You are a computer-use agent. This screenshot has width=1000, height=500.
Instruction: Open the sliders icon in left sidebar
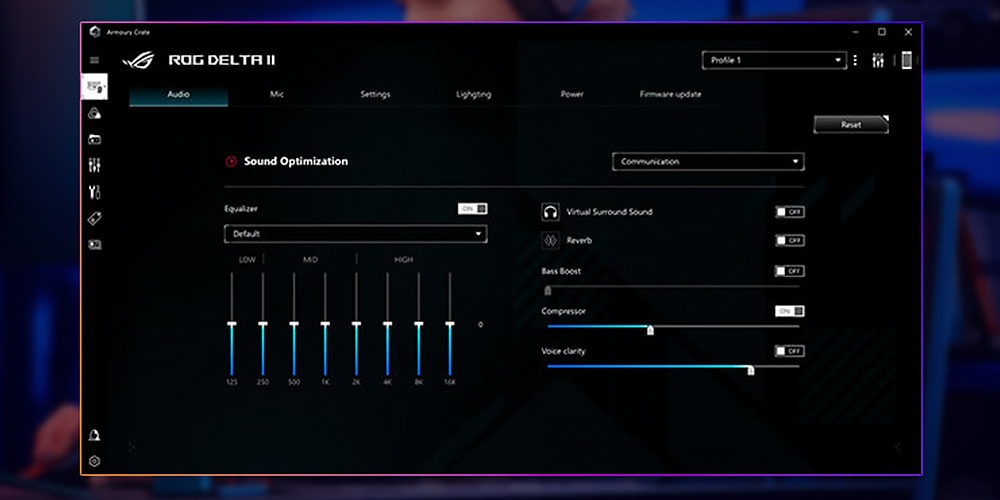(x=94, y=165)
